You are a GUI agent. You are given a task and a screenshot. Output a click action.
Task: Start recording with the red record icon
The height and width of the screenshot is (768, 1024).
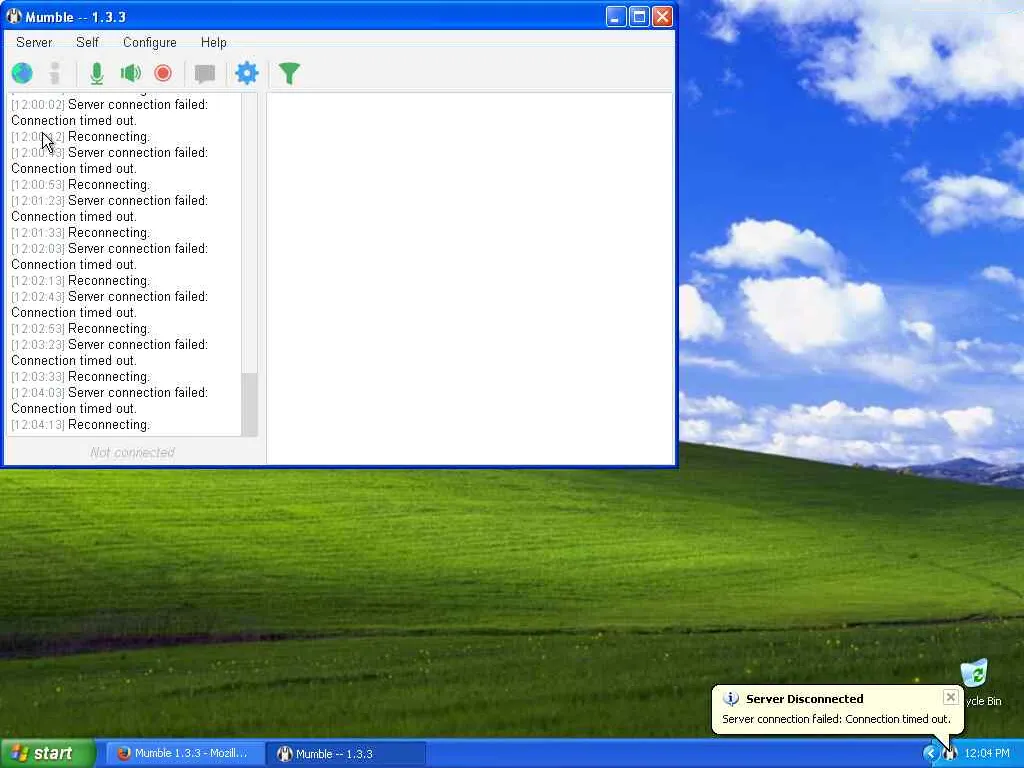(x=163, y=73)
